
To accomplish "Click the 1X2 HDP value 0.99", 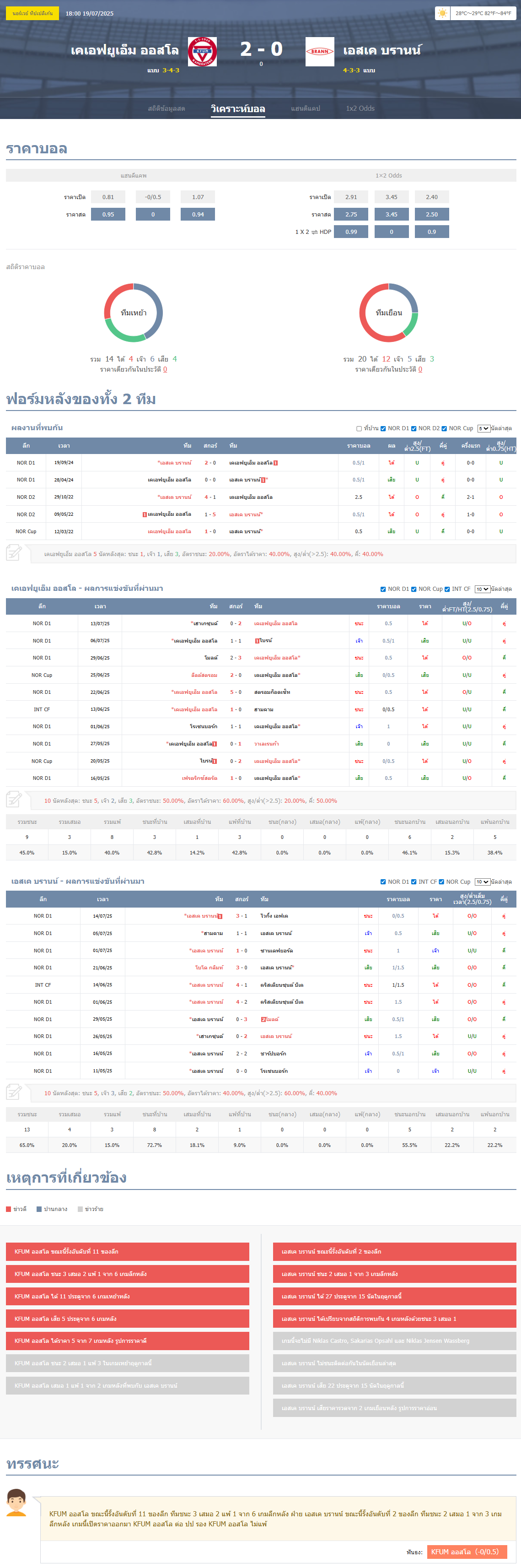I will 351,232.
